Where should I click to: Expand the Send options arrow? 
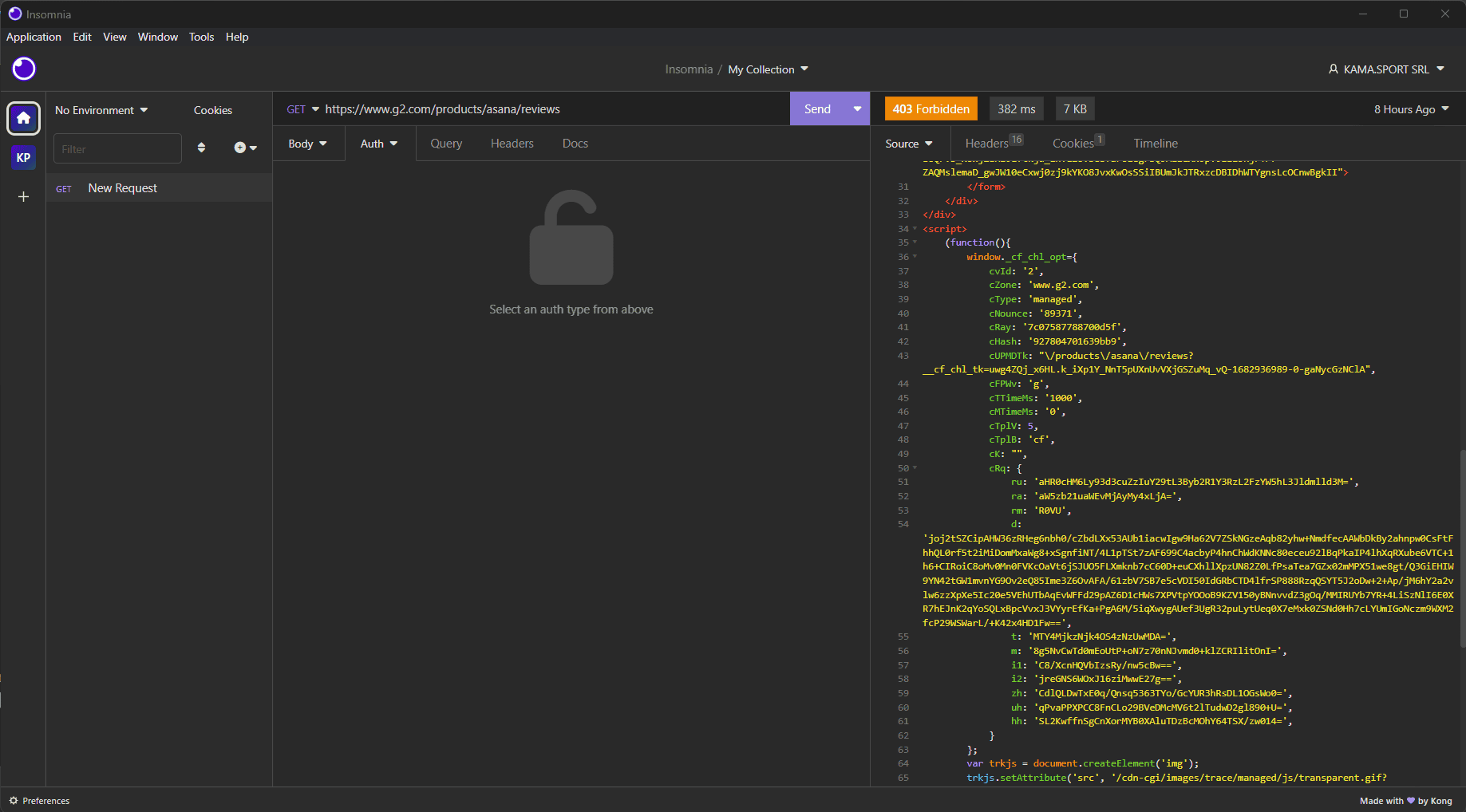pyautogui.click(x=857, y=108)
